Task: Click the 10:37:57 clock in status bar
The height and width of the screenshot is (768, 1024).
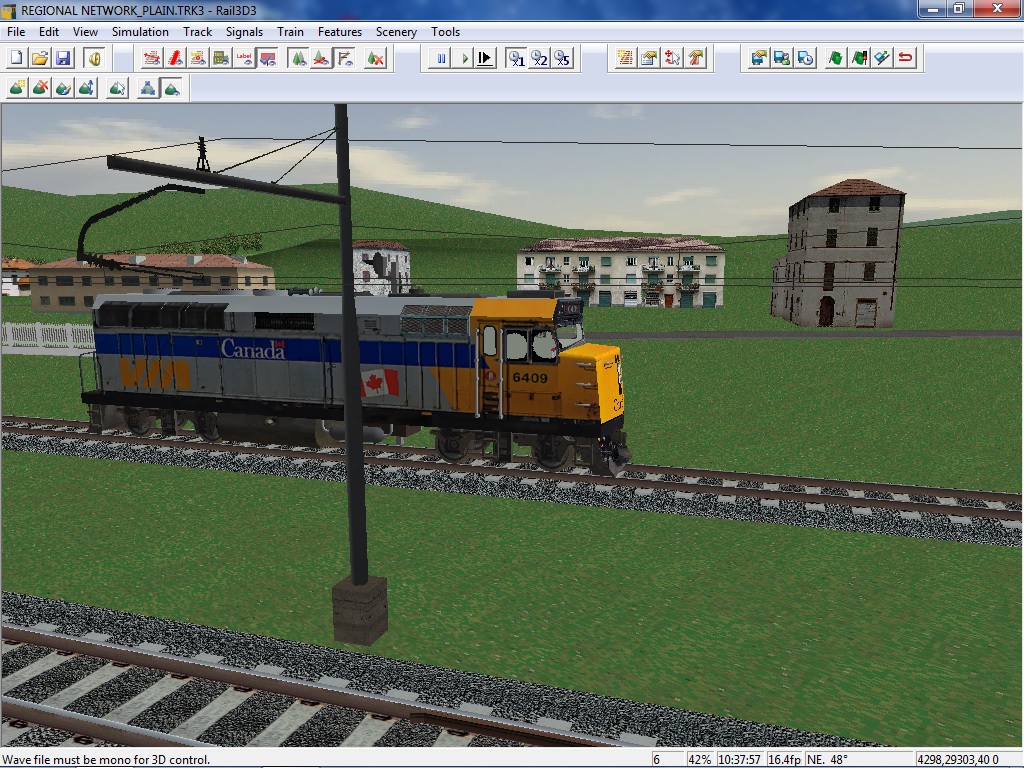Action: click(x=739, y=760)
